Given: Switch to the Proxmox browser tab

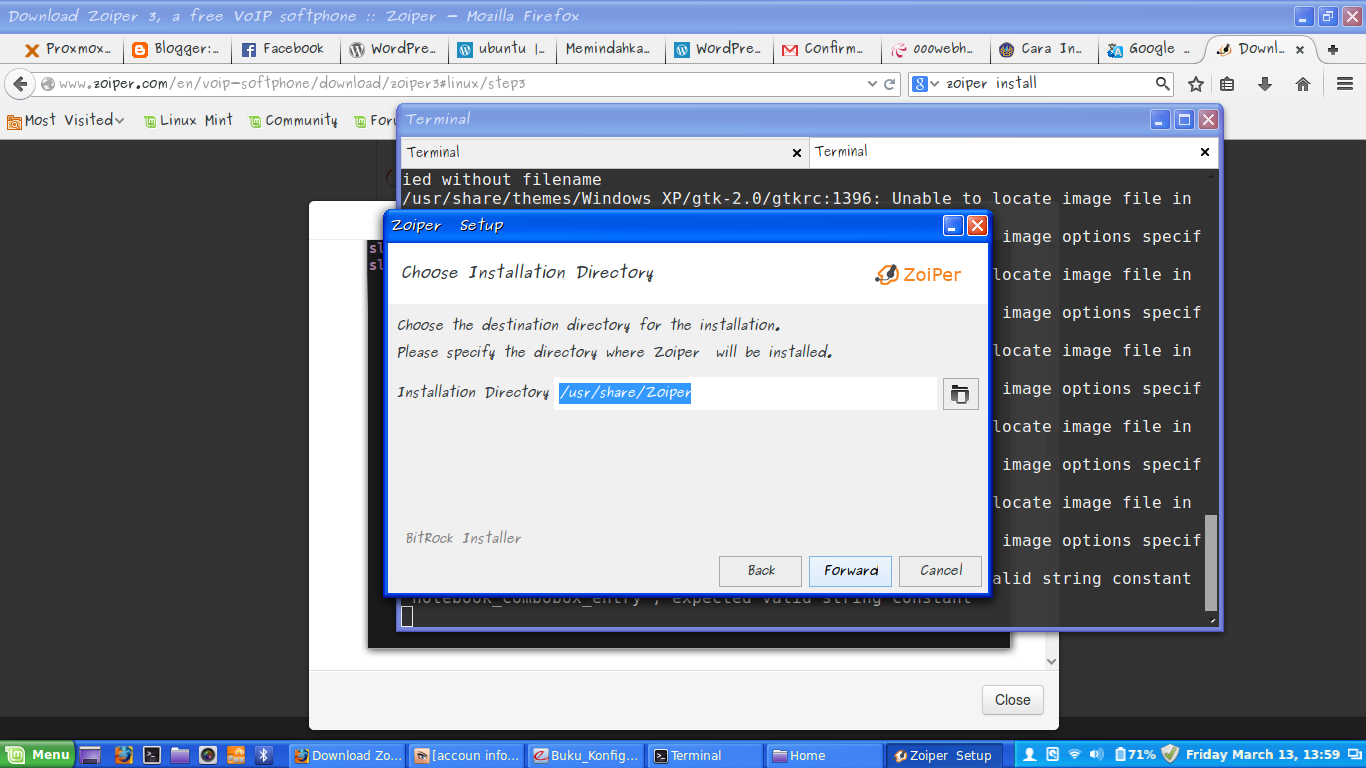Looking at the screenshot, I should (x=68, y=49).
